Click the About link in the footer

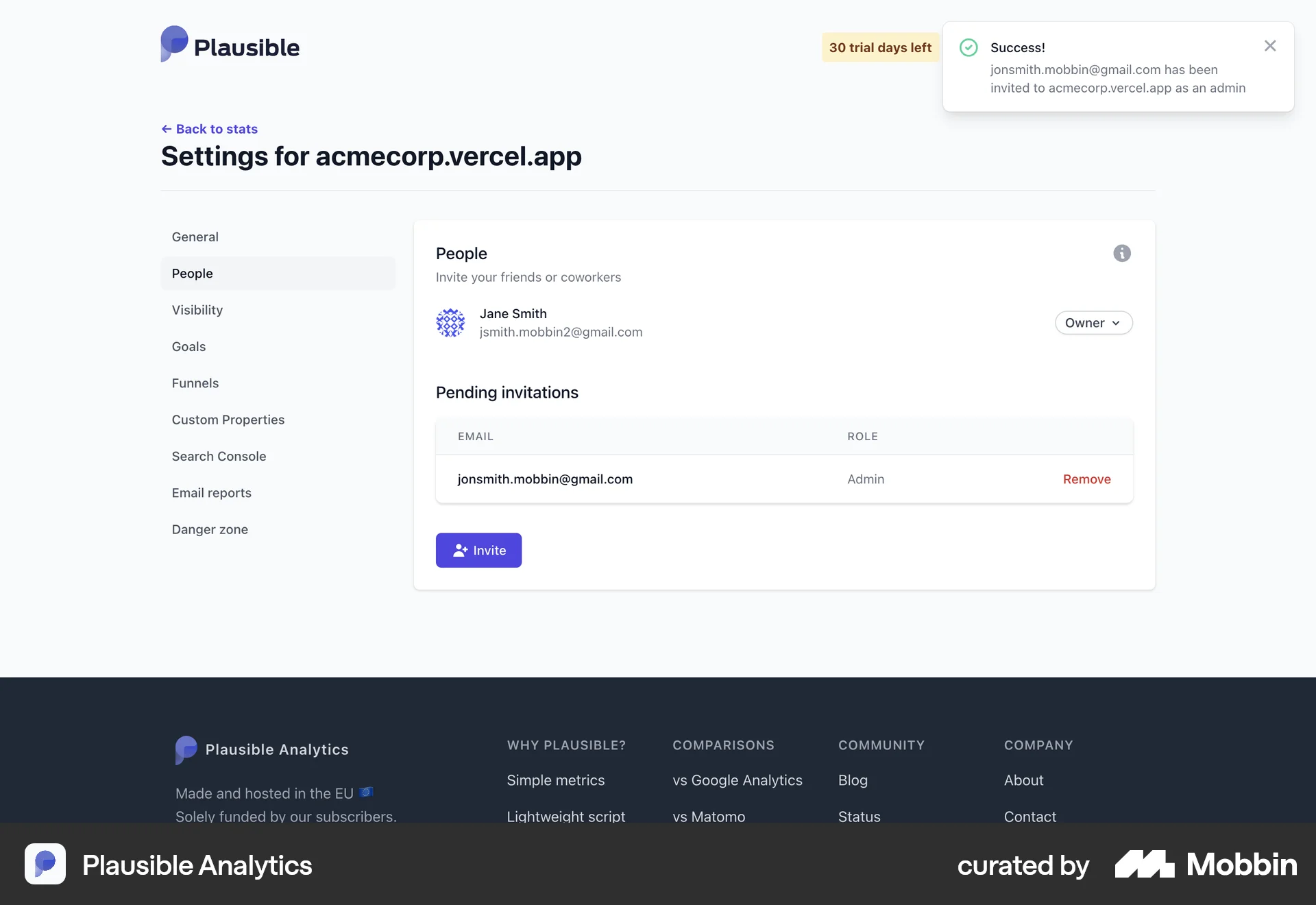click(1023, 780)
